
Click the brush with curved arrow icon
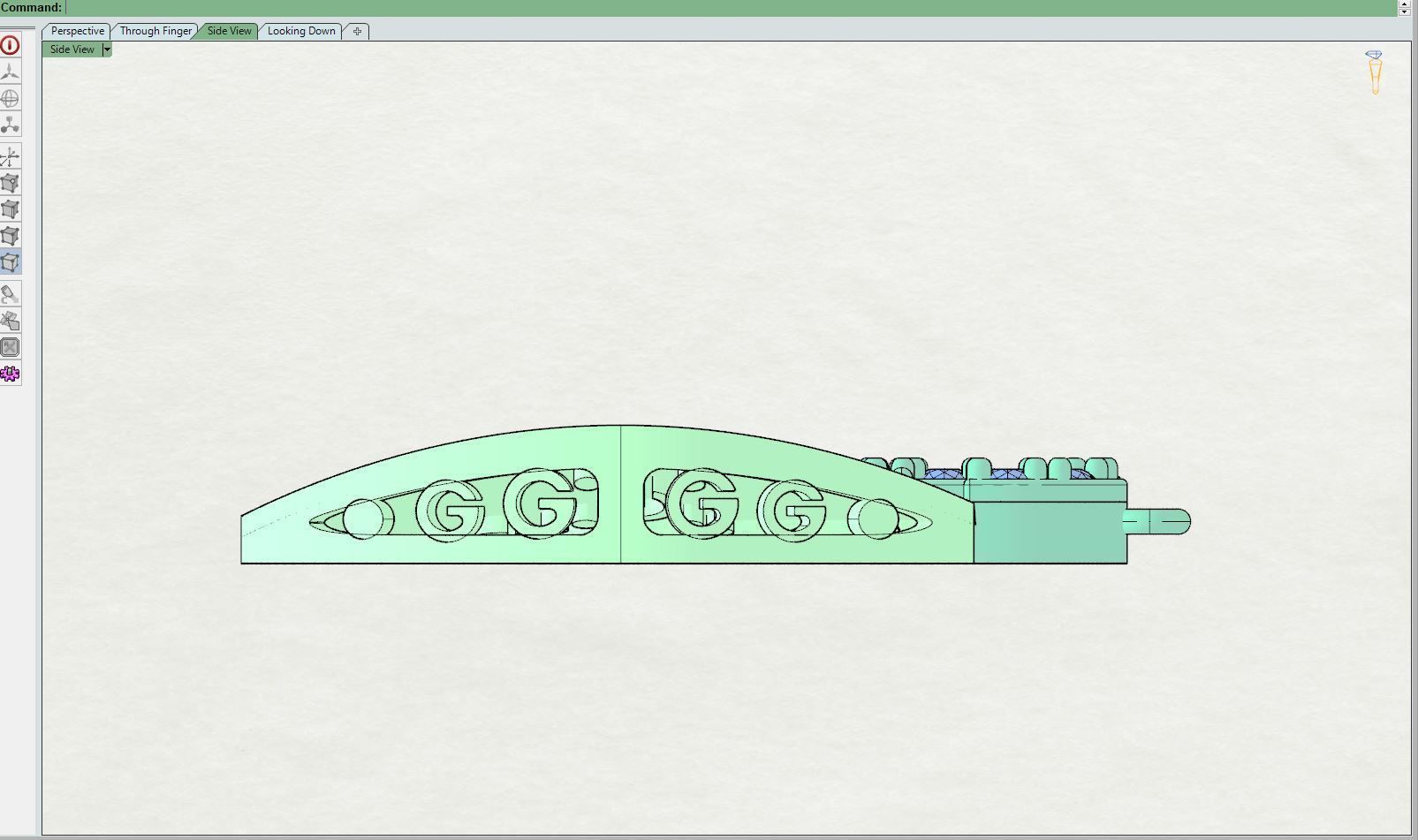[10, 294]
